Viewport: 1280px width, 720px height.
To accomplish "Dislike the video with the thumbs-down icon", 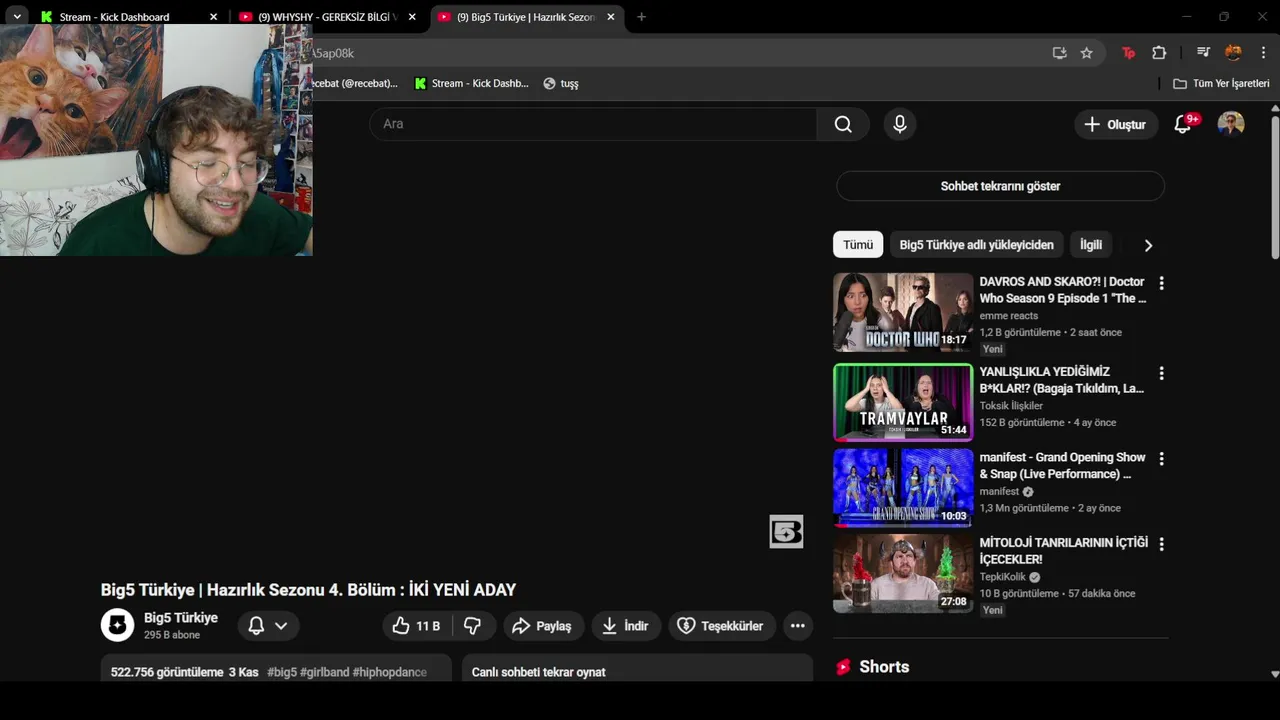I will pos(473,626).
